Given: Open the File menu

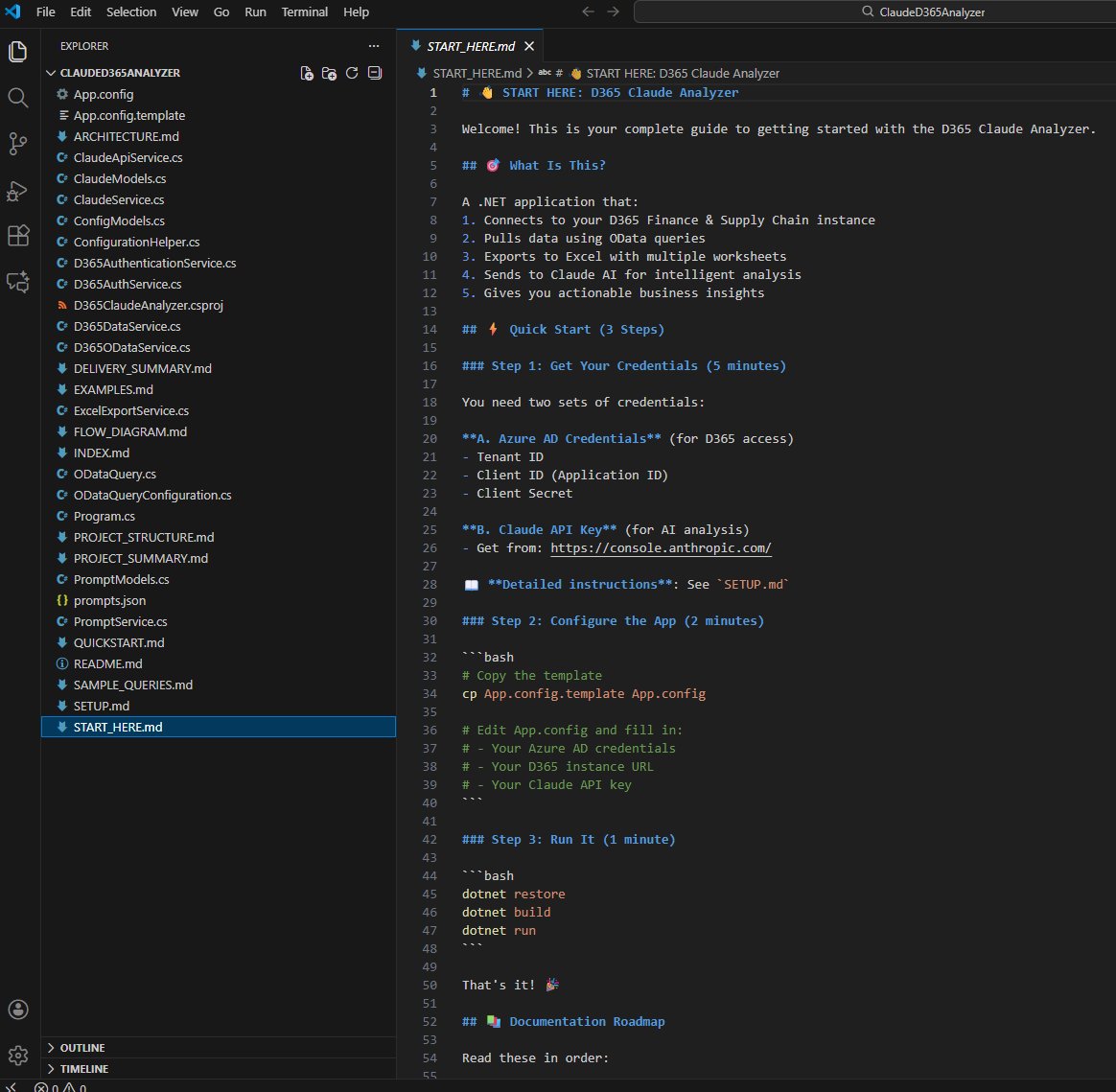Looking at the screenshot, I should tap(46, 12).
